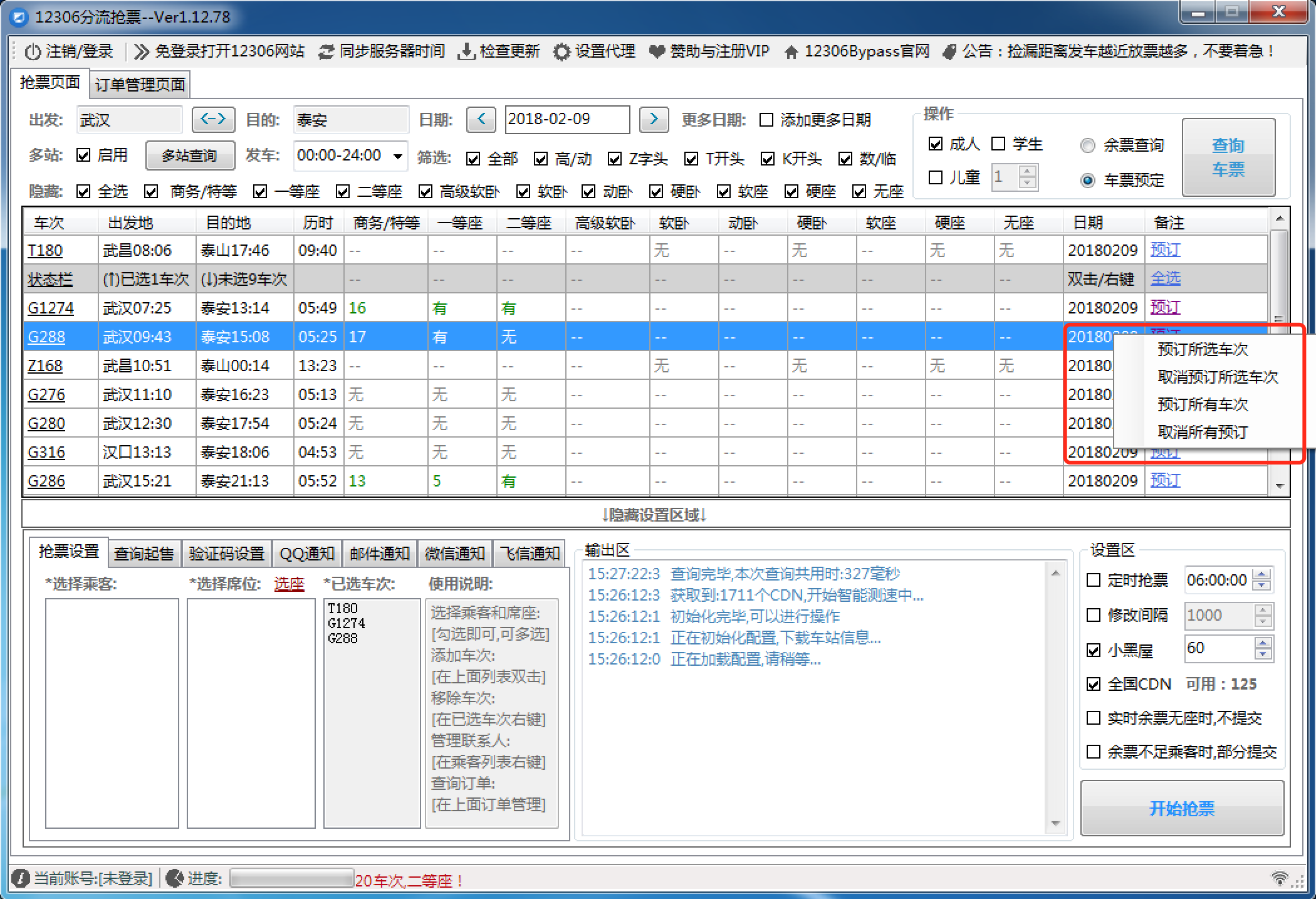The image size is (1316, 899).
Task: Click the destination station field 泰安
Action: [351, 120]
